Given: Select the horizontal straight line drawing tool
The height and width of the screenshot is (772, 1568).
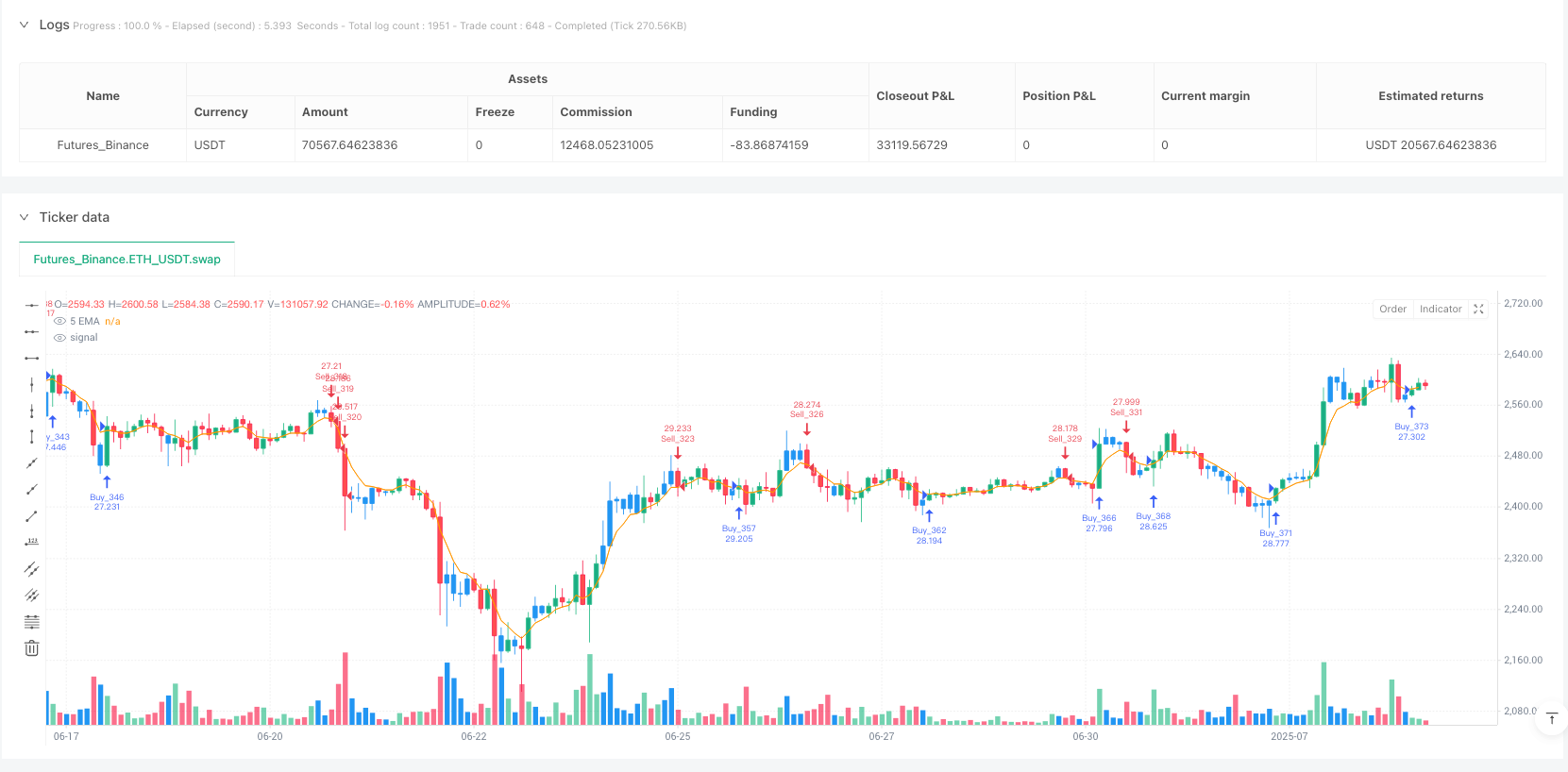Looking at the screenshot, I should 32,305.
